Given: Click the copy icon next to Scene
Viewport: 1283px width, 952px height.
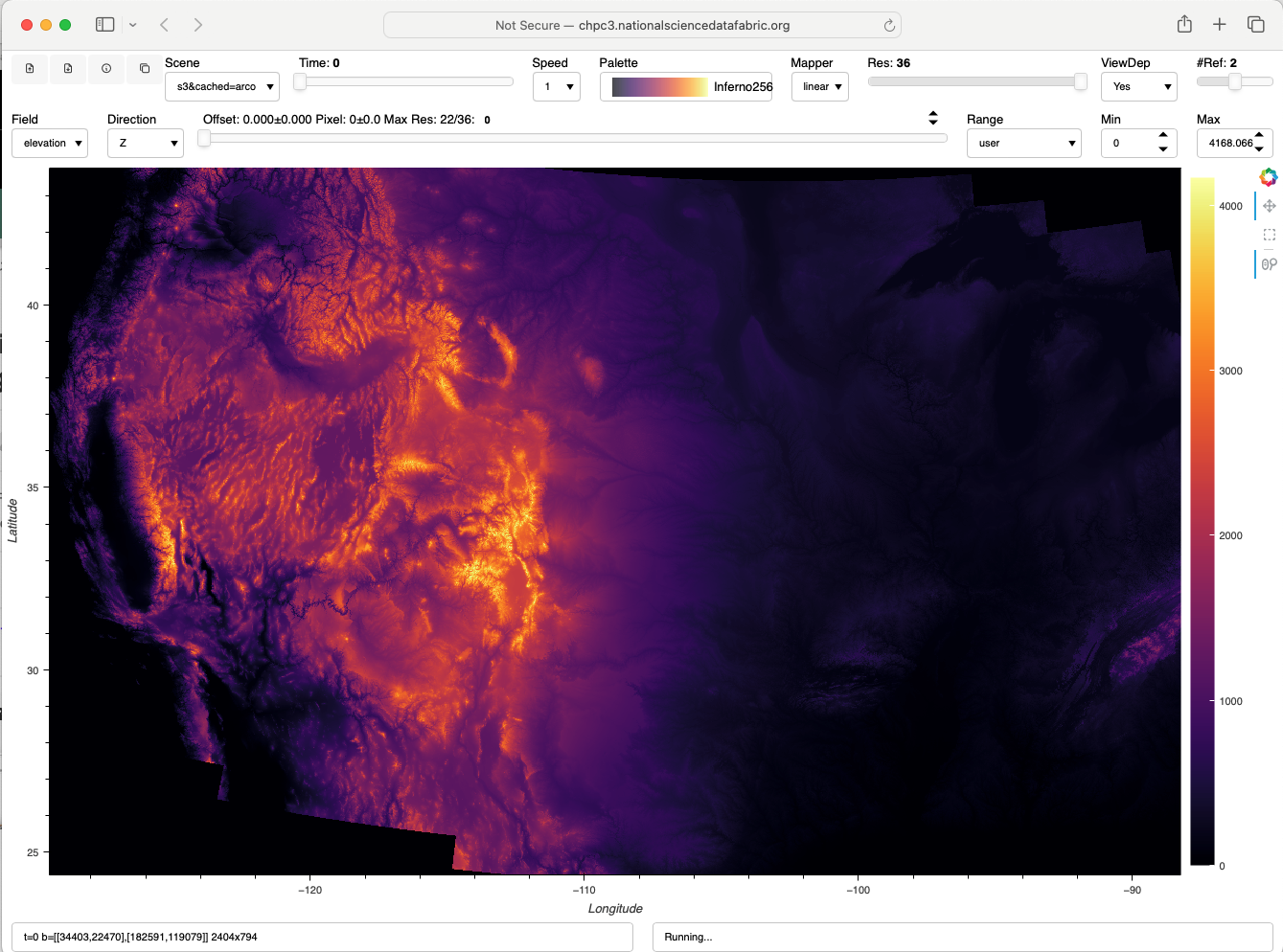Looking at the screenshot, I should click(145, 69).
